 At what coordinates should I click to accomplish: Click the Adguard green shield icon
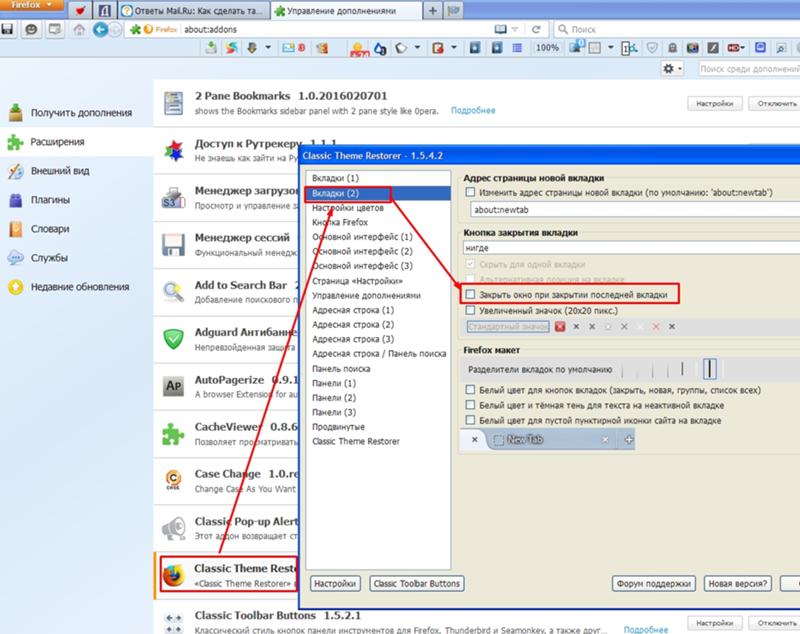coord(173,339)
